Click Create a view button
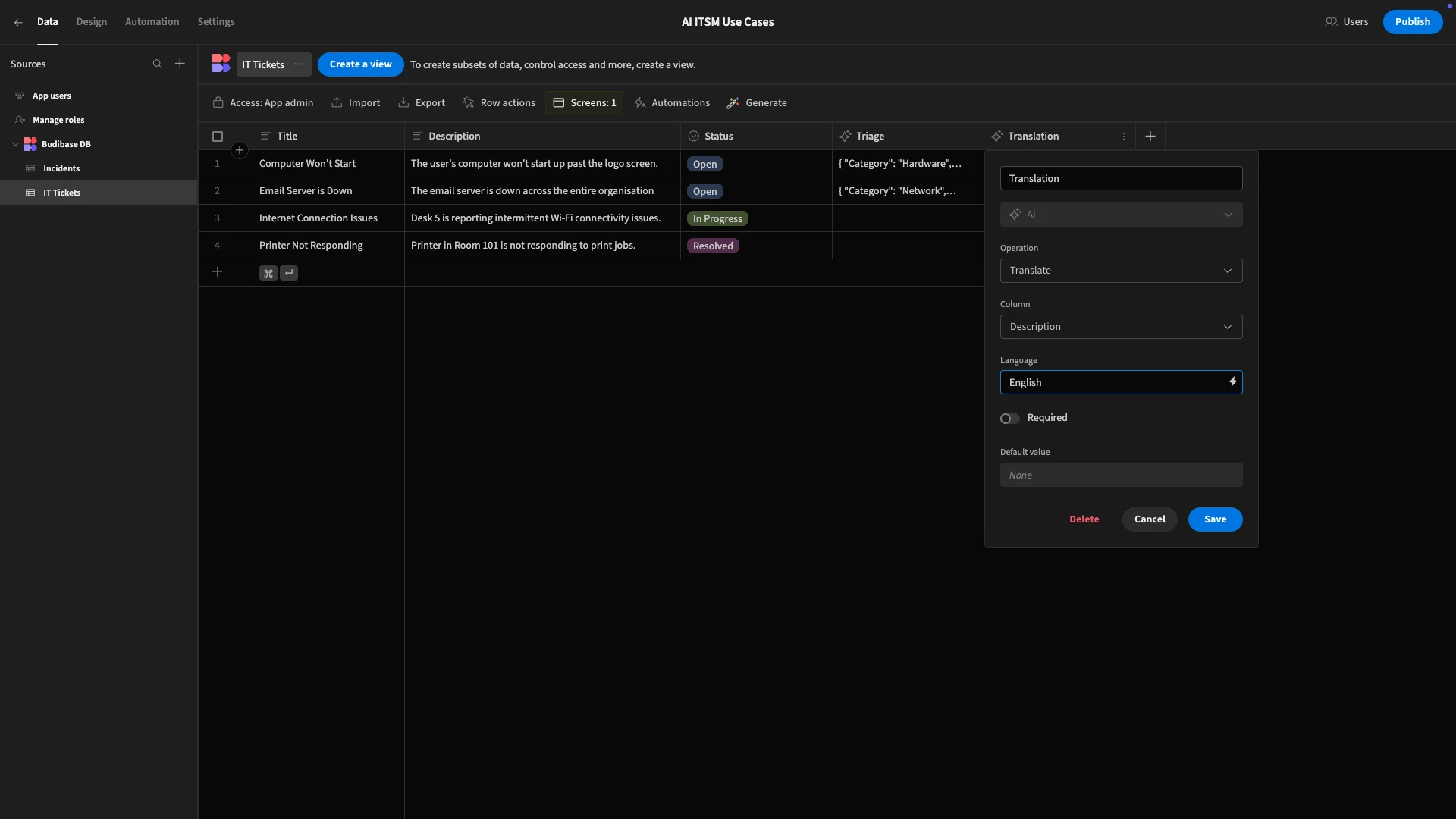 360,64
